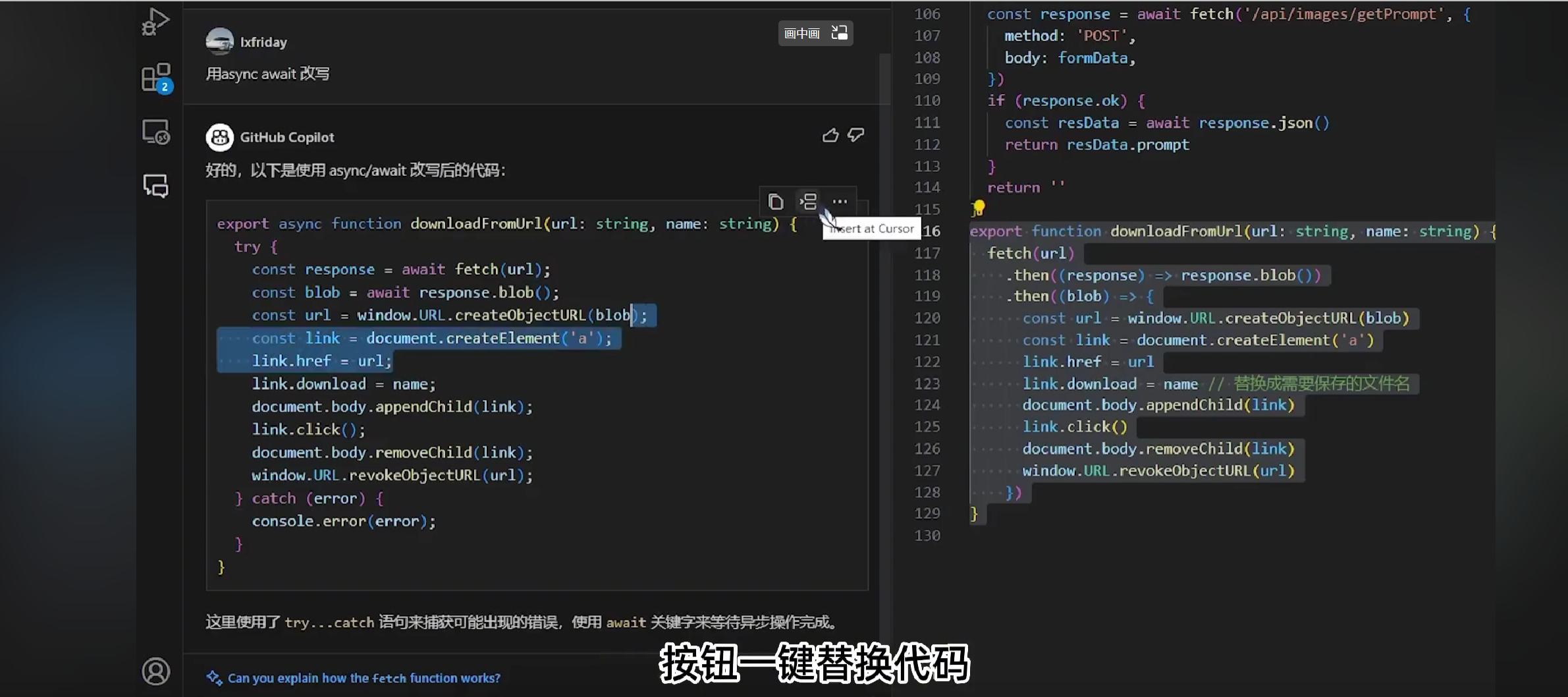The height and width of the screenshot is (697, 1568).
Task: Open the Accounts icon in activity bar
Action: click(x=156, y=671)
